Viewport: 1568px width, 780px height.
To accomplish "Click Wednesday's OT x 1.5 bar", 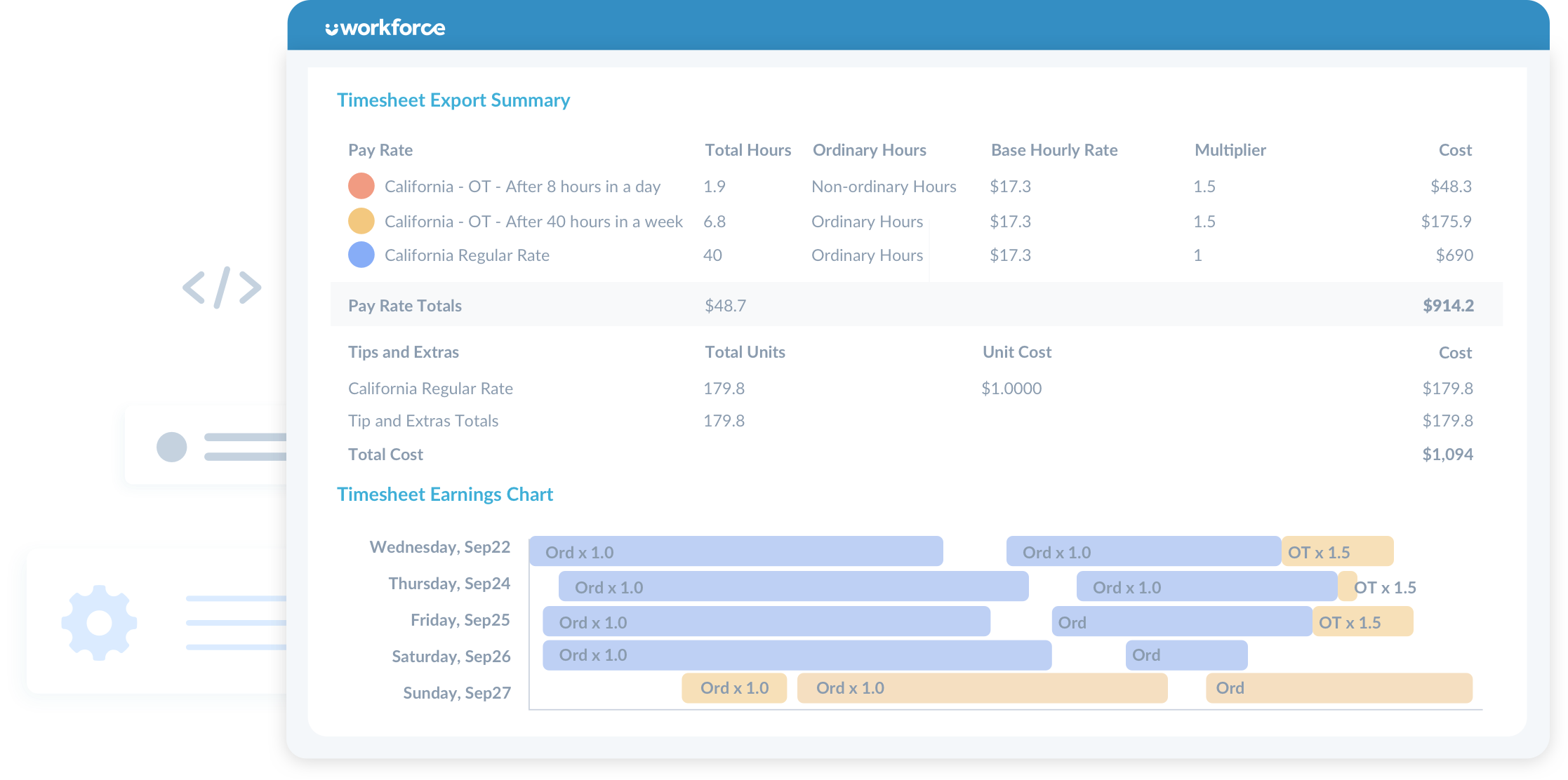I will point(1336,552).
